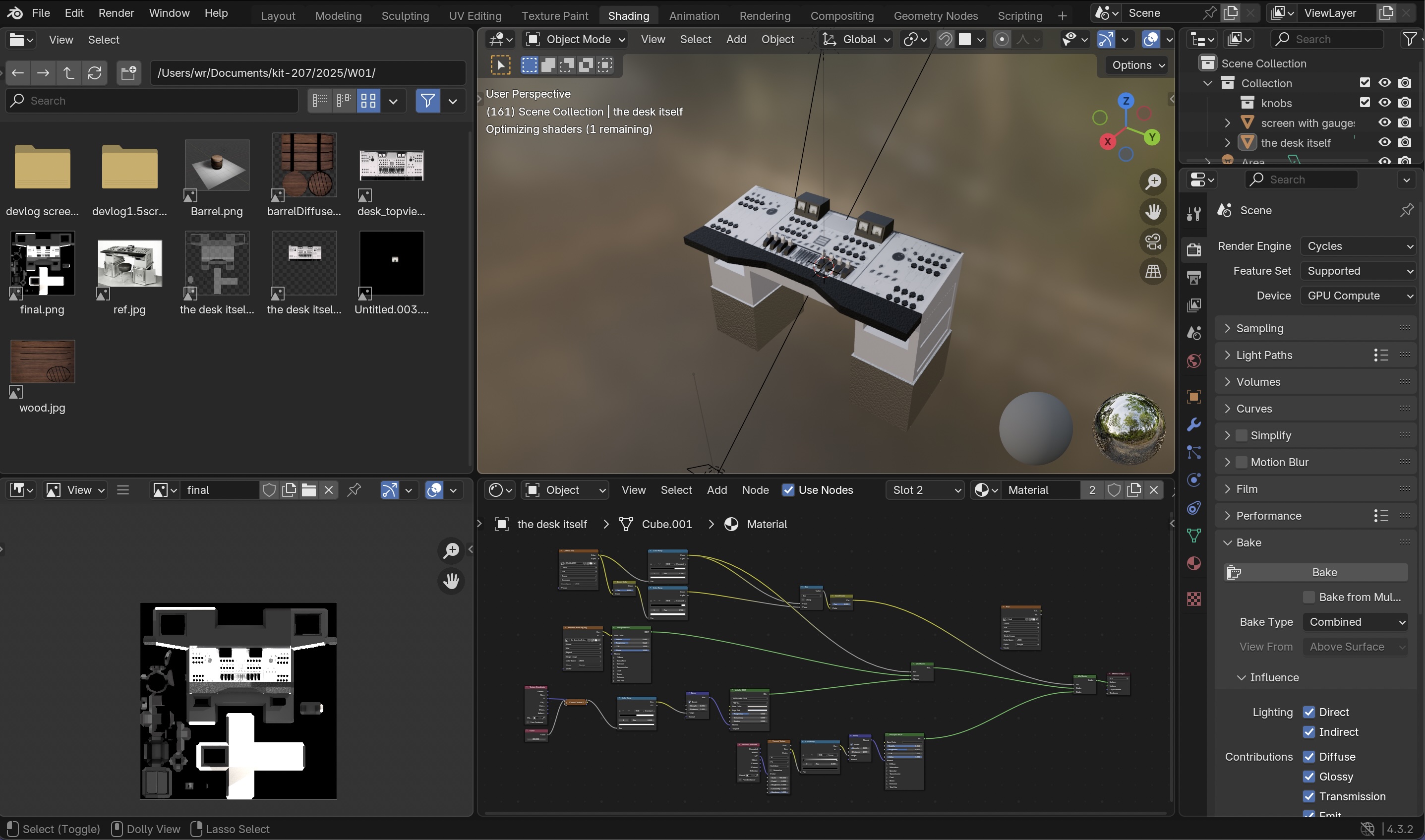1425x840 pixels.
Task: Enable Bake from Multires checkbox
Action: (1308, 597)
